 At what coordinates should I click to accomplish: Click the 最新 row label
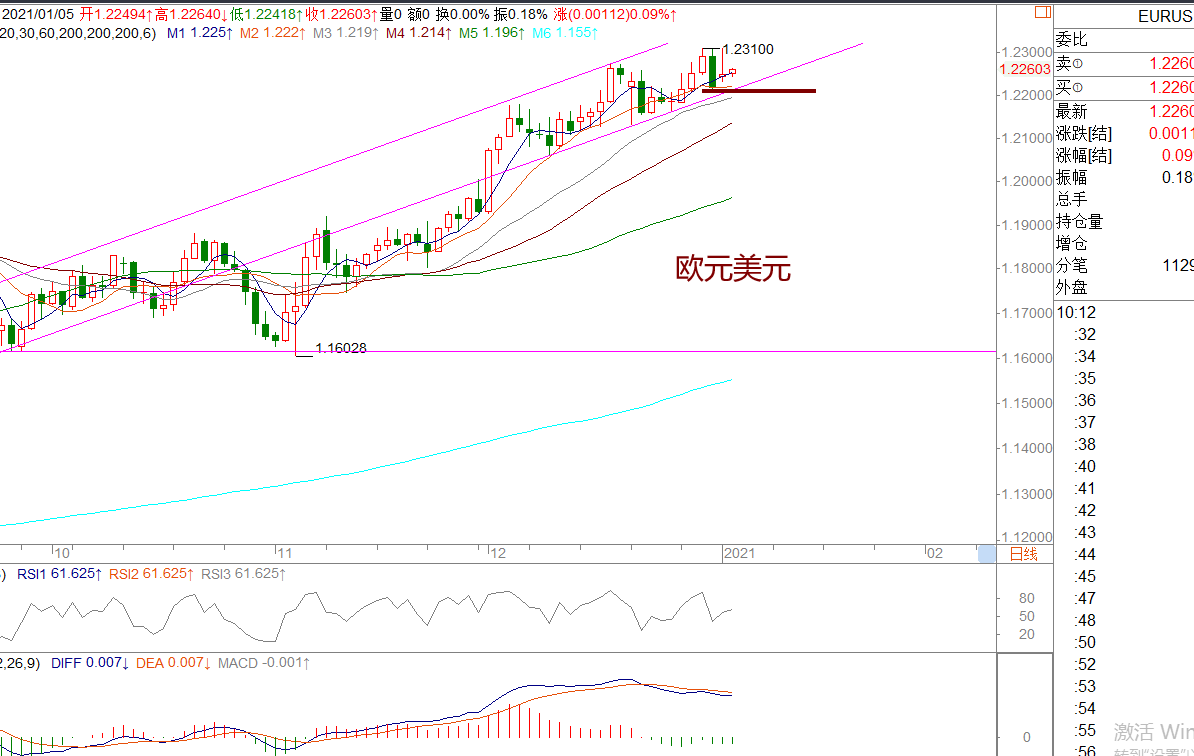tap(1071, 111)
